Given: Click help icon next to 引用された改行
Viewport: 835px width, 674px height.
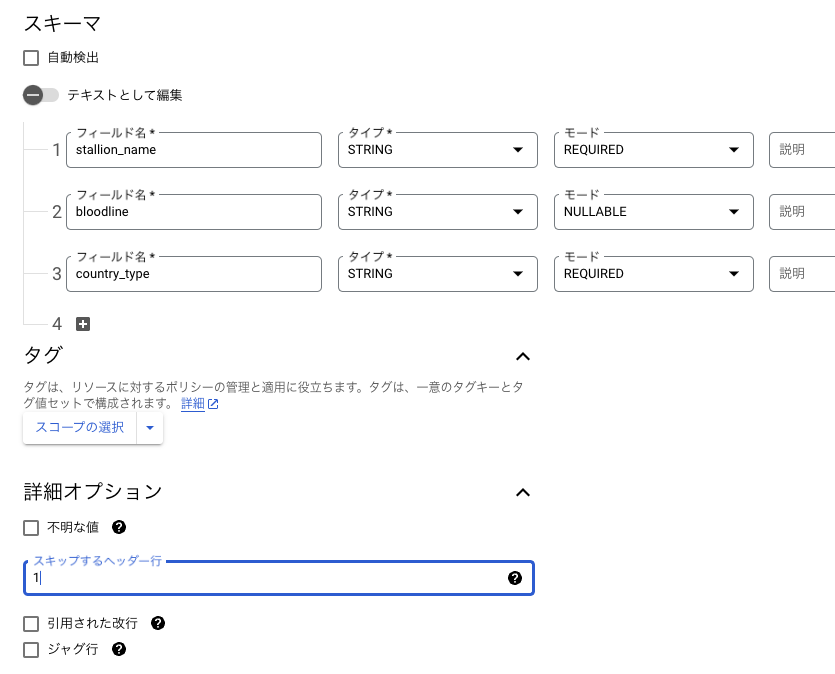Looking at the screenshot, I should coord(157,623).
